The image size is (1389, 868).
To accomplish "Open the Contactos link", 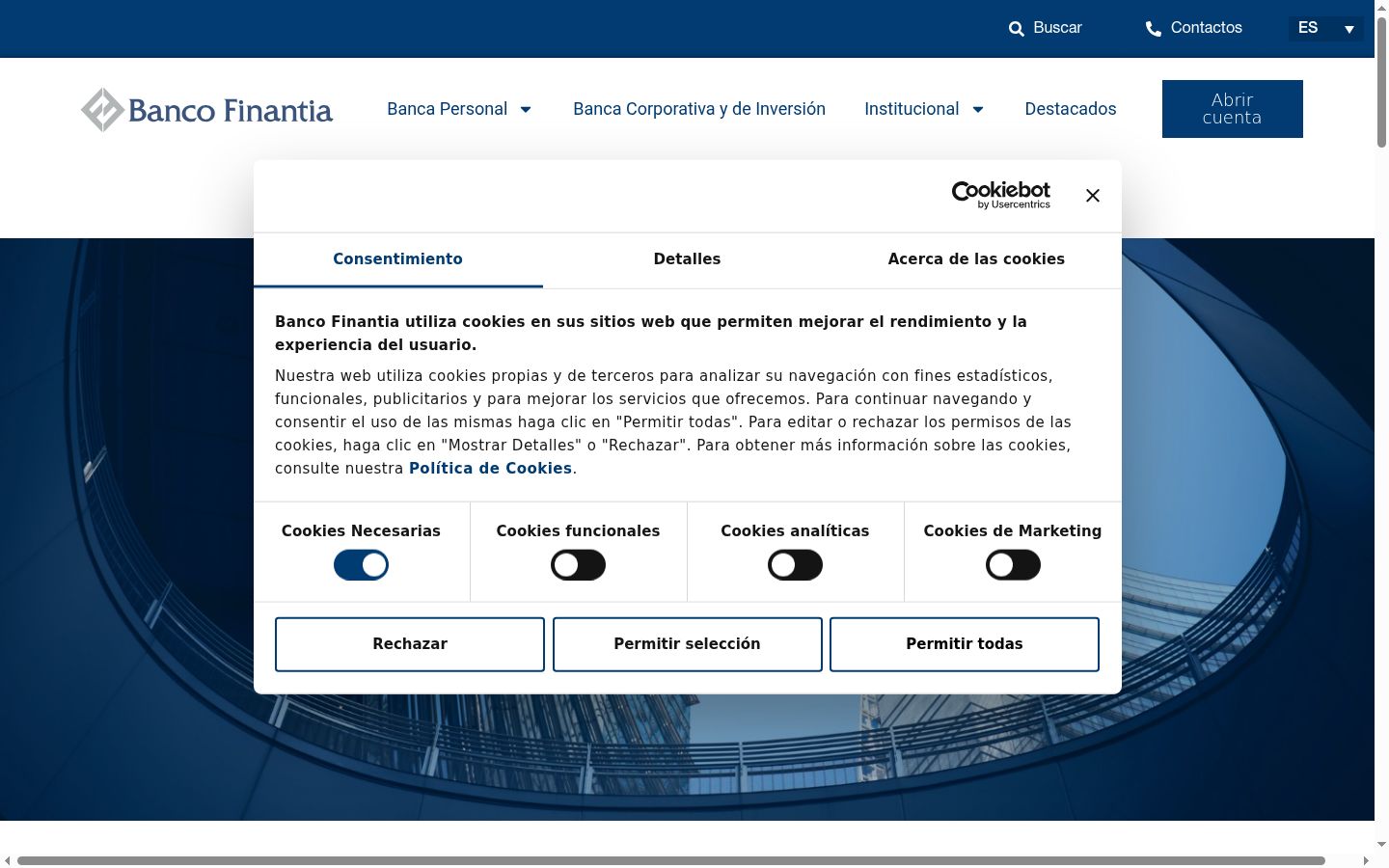I will 1194,28.
